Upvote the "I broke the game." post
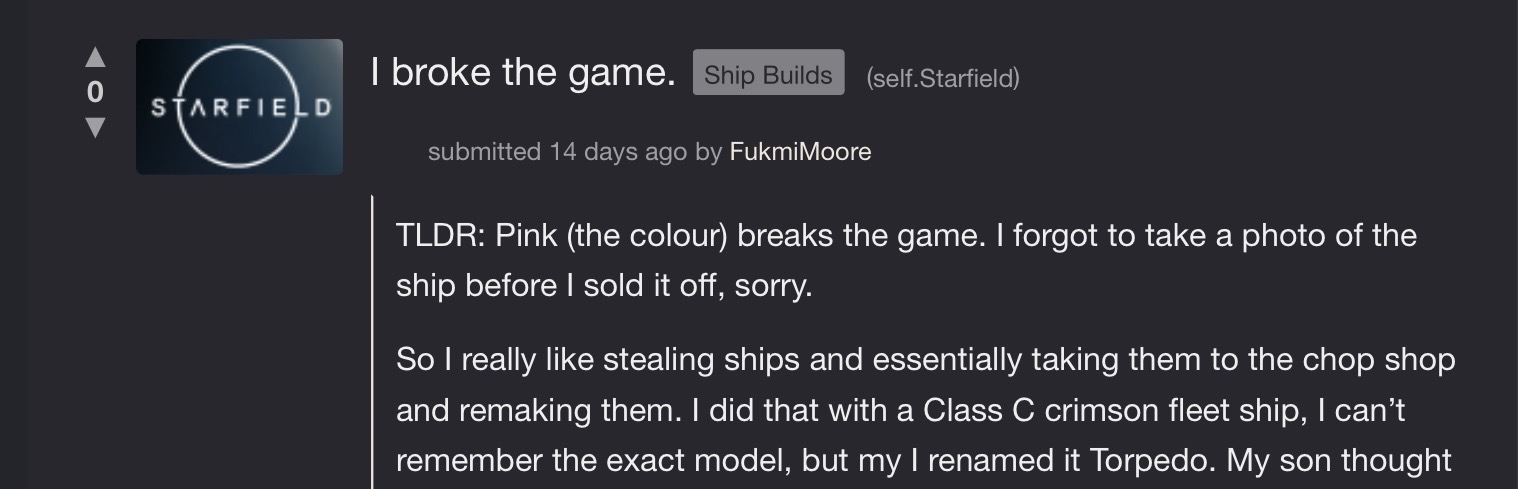Viewport: 1518px width, 489px height. click(95, 57)
